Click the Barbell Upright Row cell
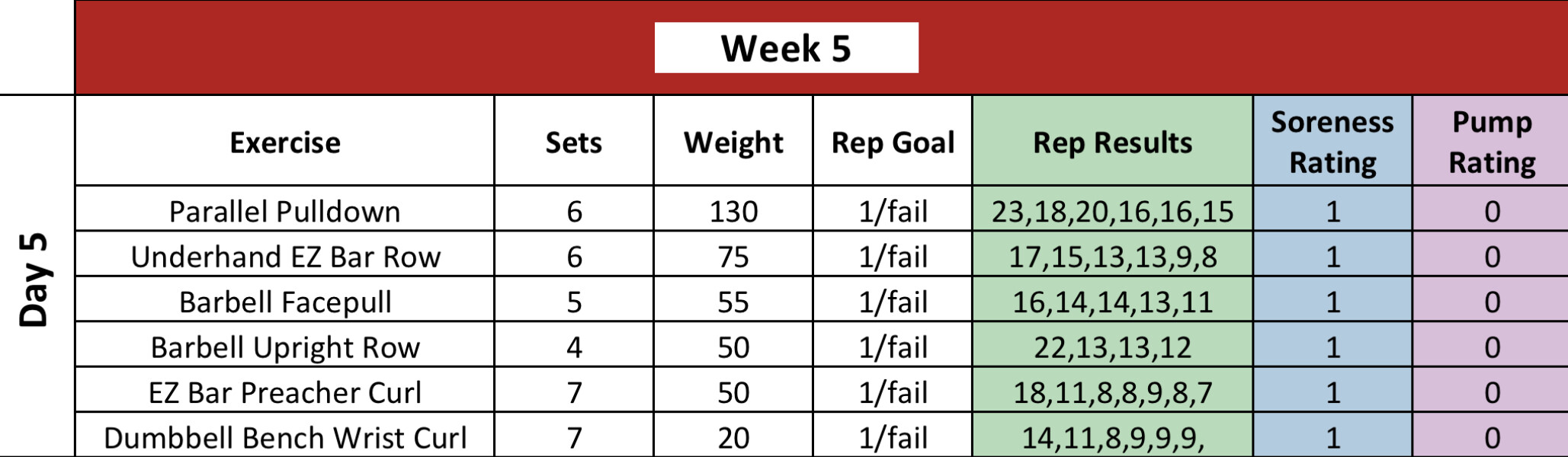Image resolution: width=1568 pixels, height=457 pixels. pyautogui.click(x=284, y=347)
